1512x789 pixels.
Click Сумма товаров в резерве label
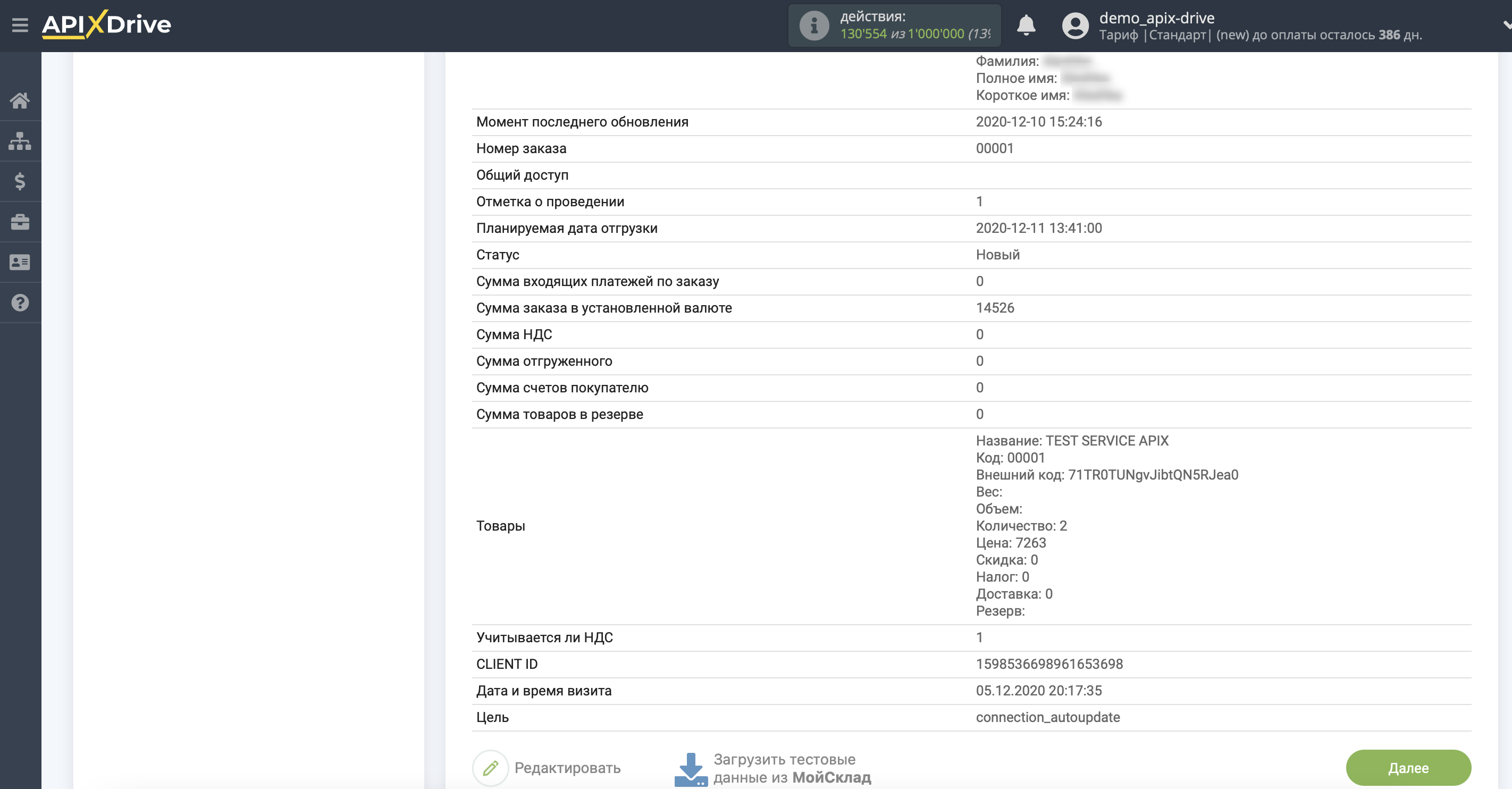click(x=559, y=415)
